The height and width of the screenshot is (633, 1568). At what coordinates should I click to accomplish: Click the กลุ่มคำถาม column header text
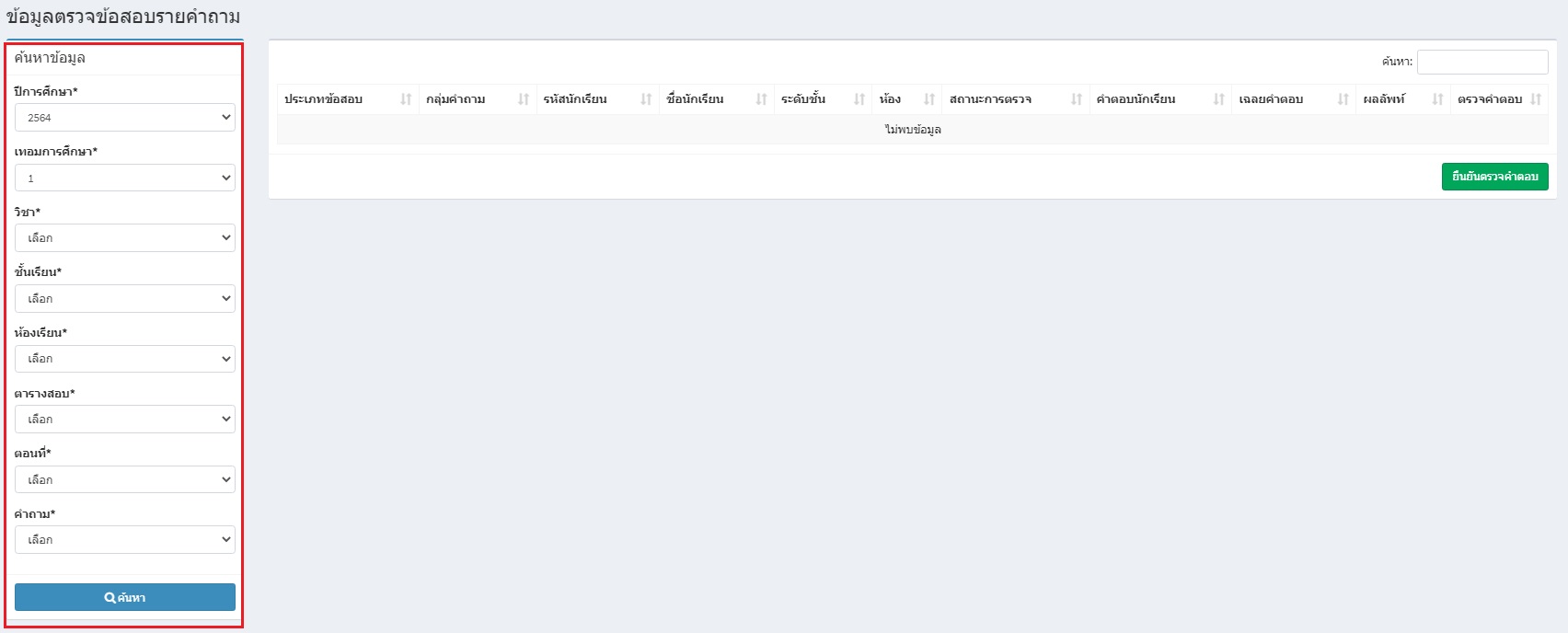(455, 99)
